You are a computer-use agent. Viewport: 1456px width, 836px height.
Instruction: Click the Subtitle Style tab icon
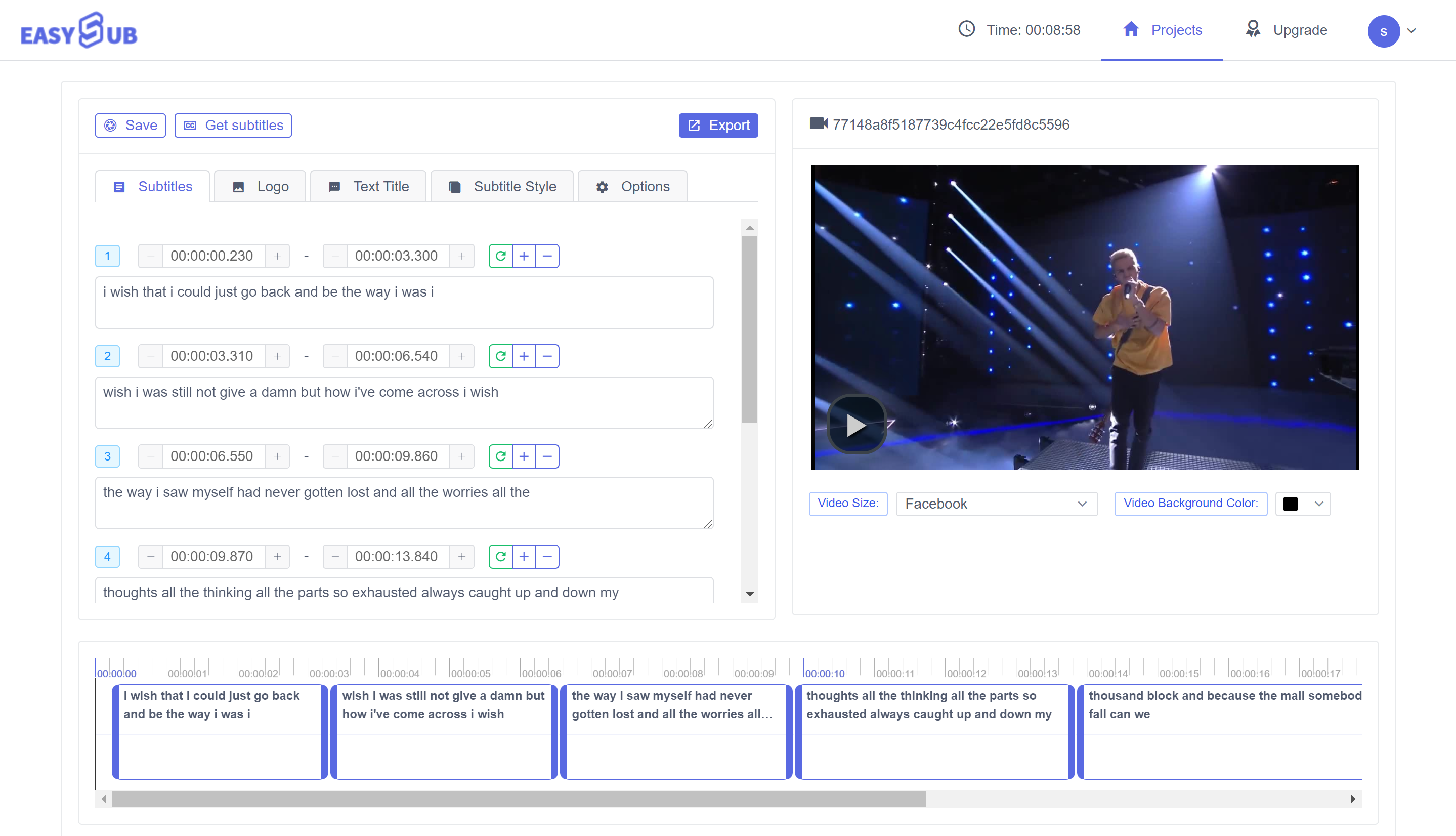click(455, 186)
